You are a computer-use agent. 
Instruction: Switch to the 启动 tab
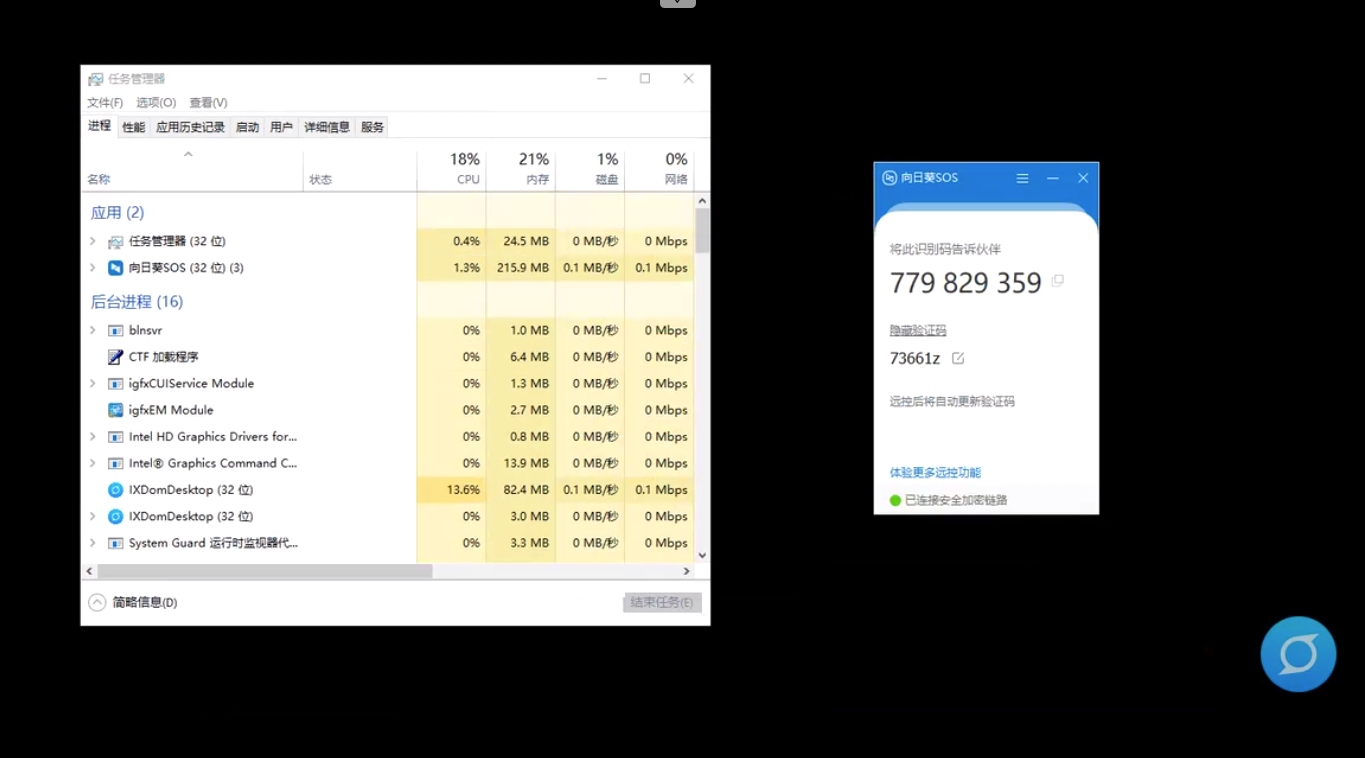pyautogui.click(x=247, y=127)
